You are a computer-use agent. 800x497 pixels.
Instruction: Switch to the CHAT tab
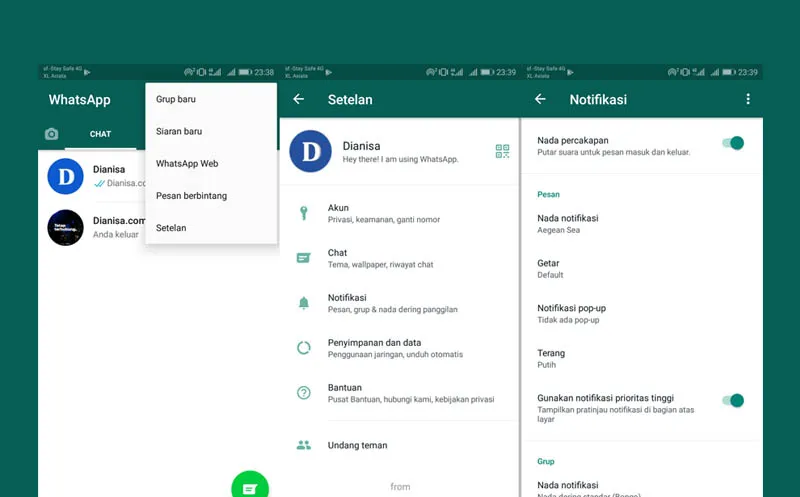(x=100, y=134)
